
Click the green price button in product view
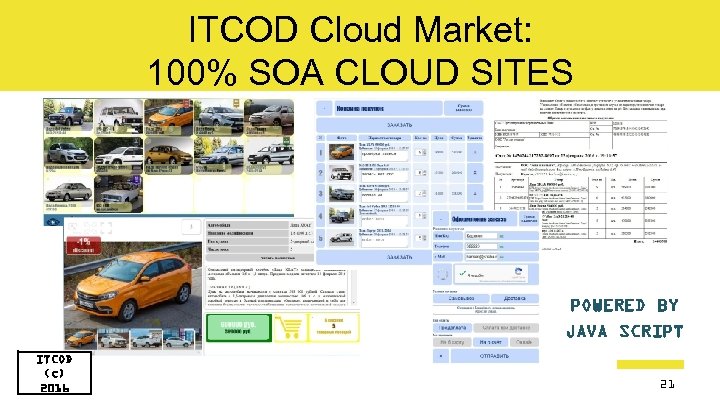239,328
